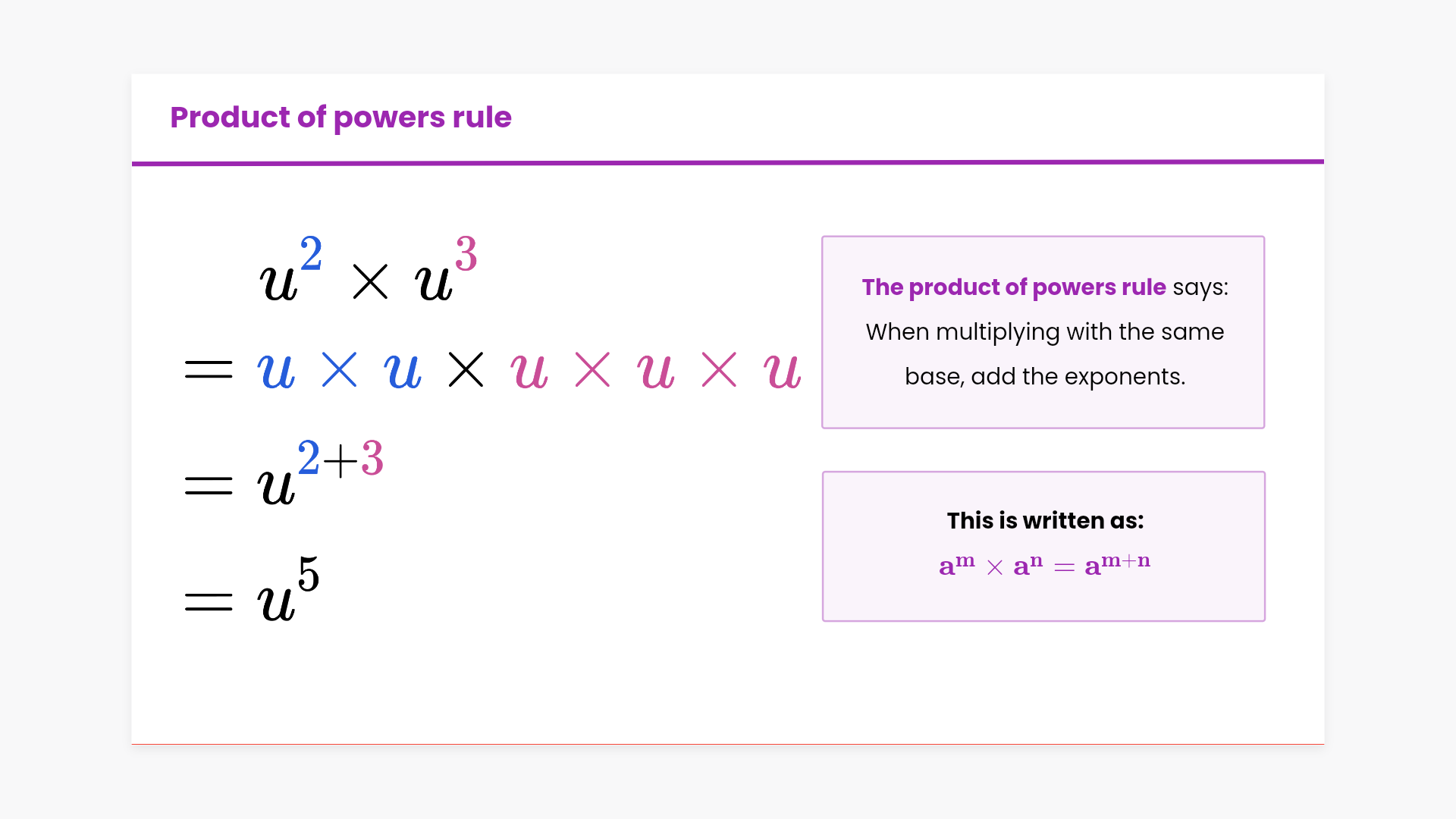
Task: Click the purple formula aᵐ × aⁿ = aᵐ⁺ⁿ
Action: 1044,565
